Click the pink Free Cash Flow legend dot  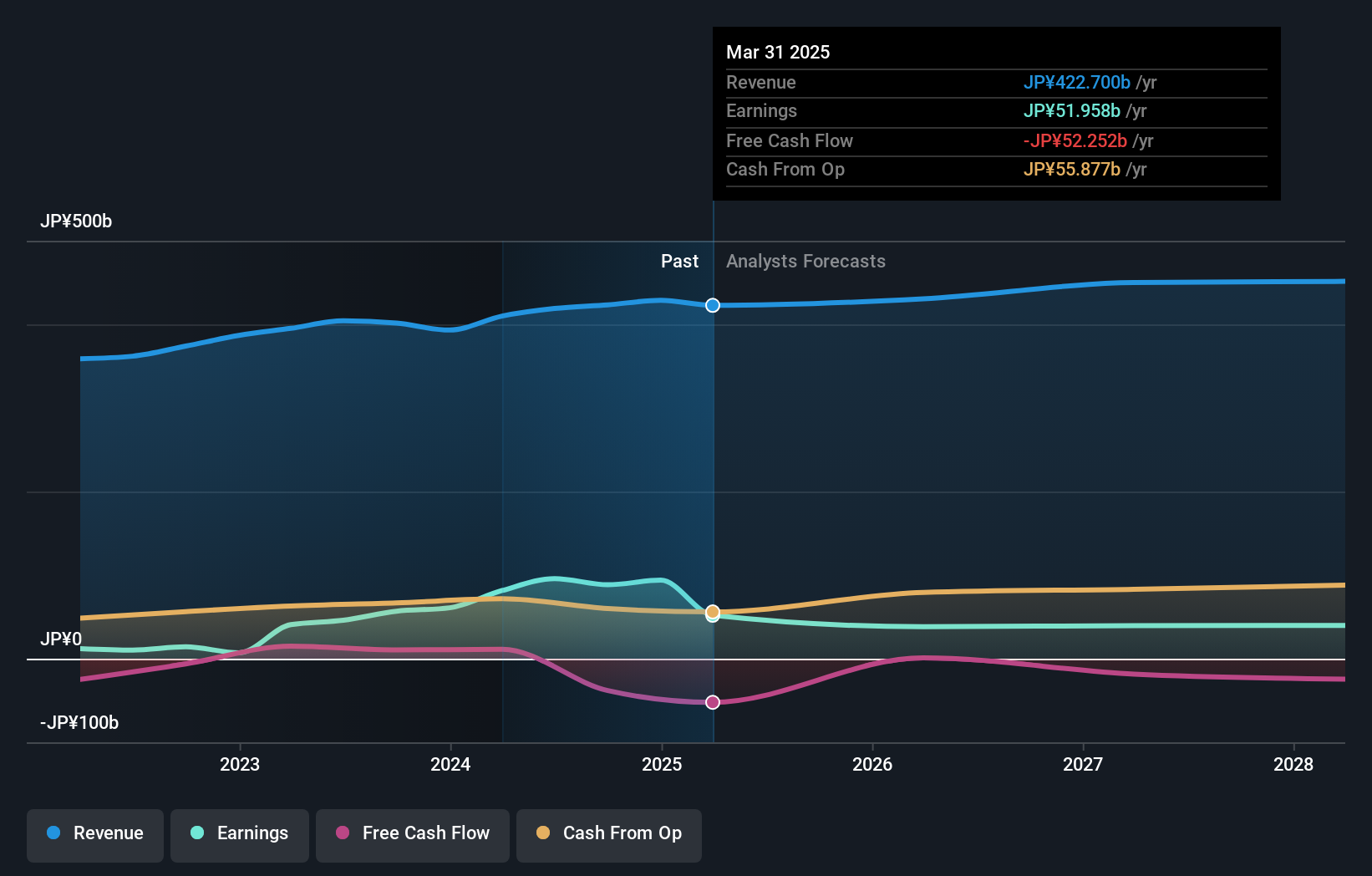coord(343,834)
